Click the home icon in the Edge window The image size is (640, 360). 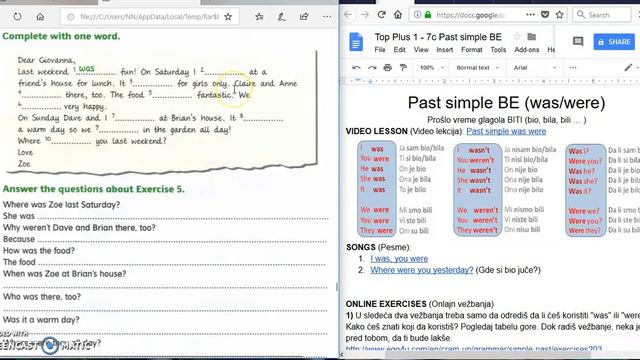tap(40, 17)
